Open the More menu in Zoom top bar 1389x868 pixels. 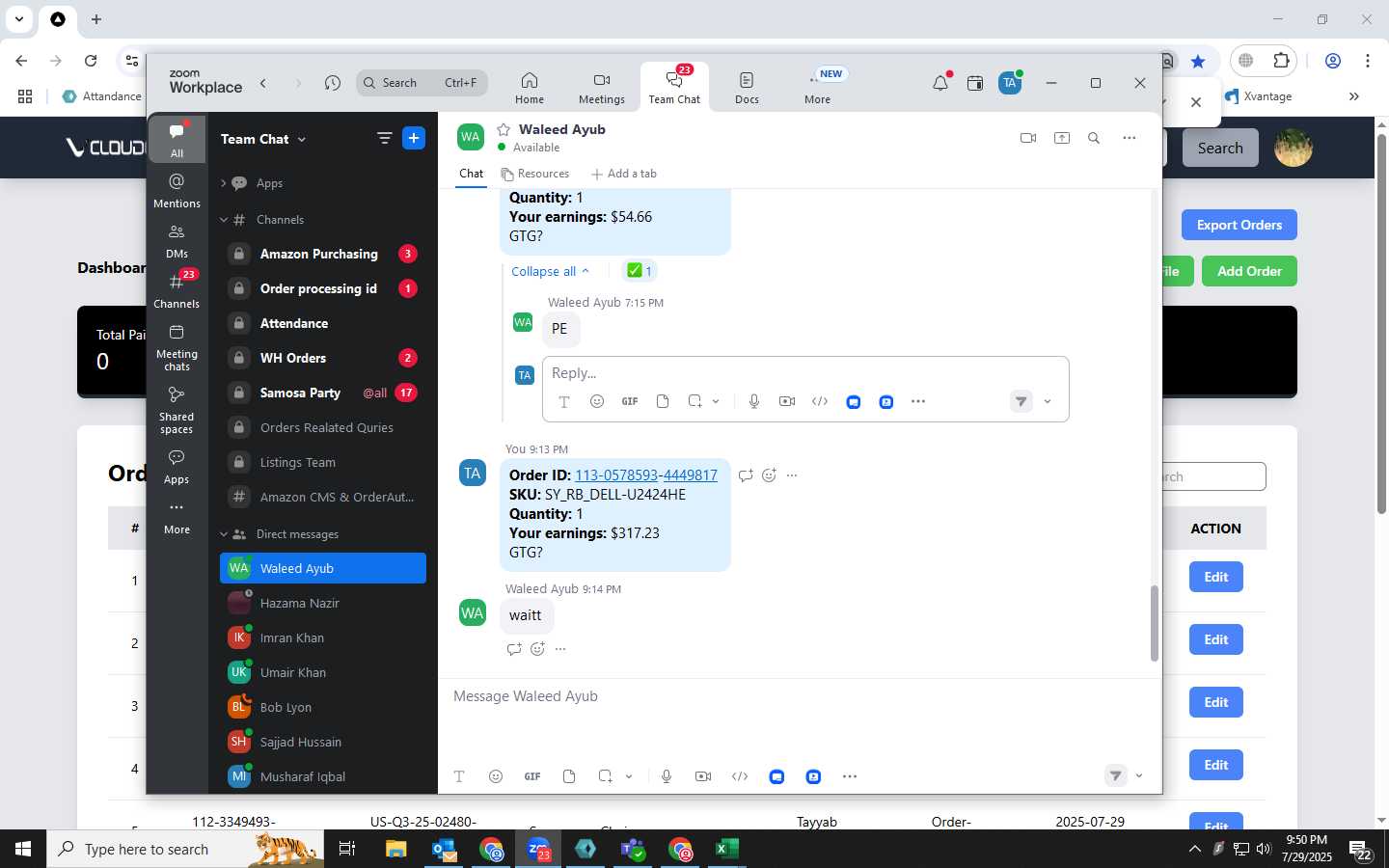pos(818,87)
